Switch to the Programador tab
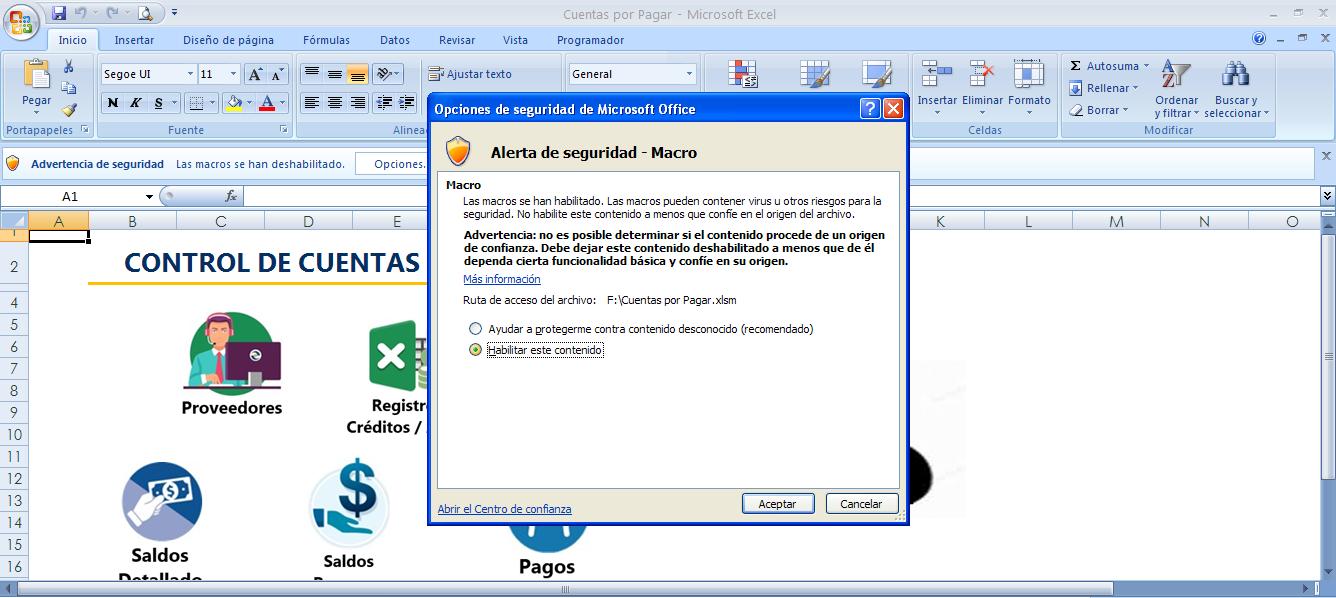The height and width of the screenshot is (598, 1336). tap(590, 40)
